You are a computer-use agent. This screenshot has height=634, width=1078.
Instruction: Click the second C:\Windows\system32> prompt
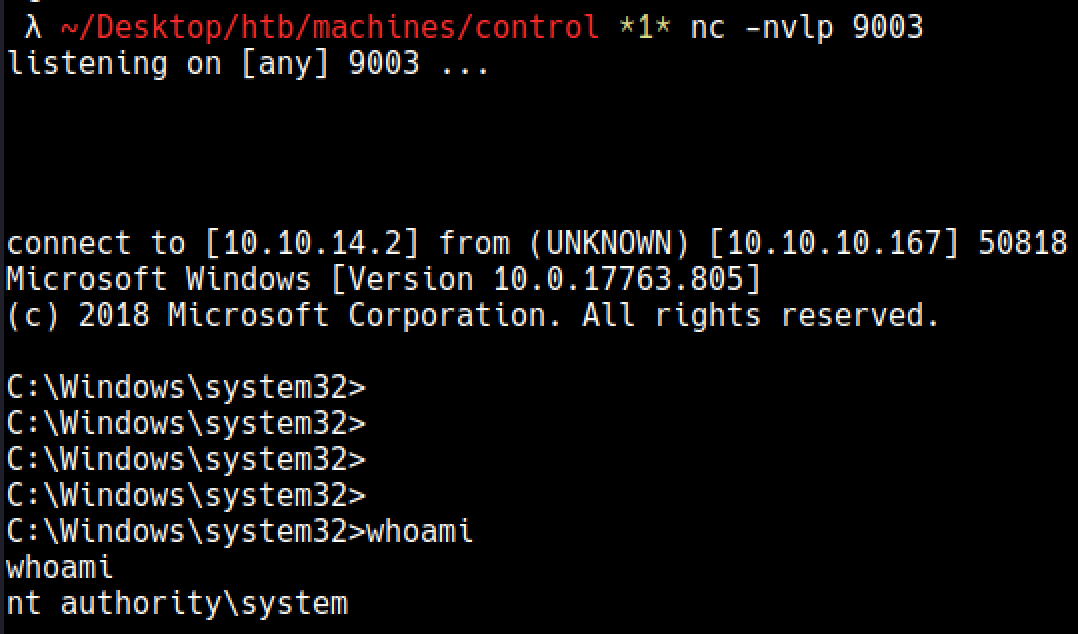click(x=186, y=423)
